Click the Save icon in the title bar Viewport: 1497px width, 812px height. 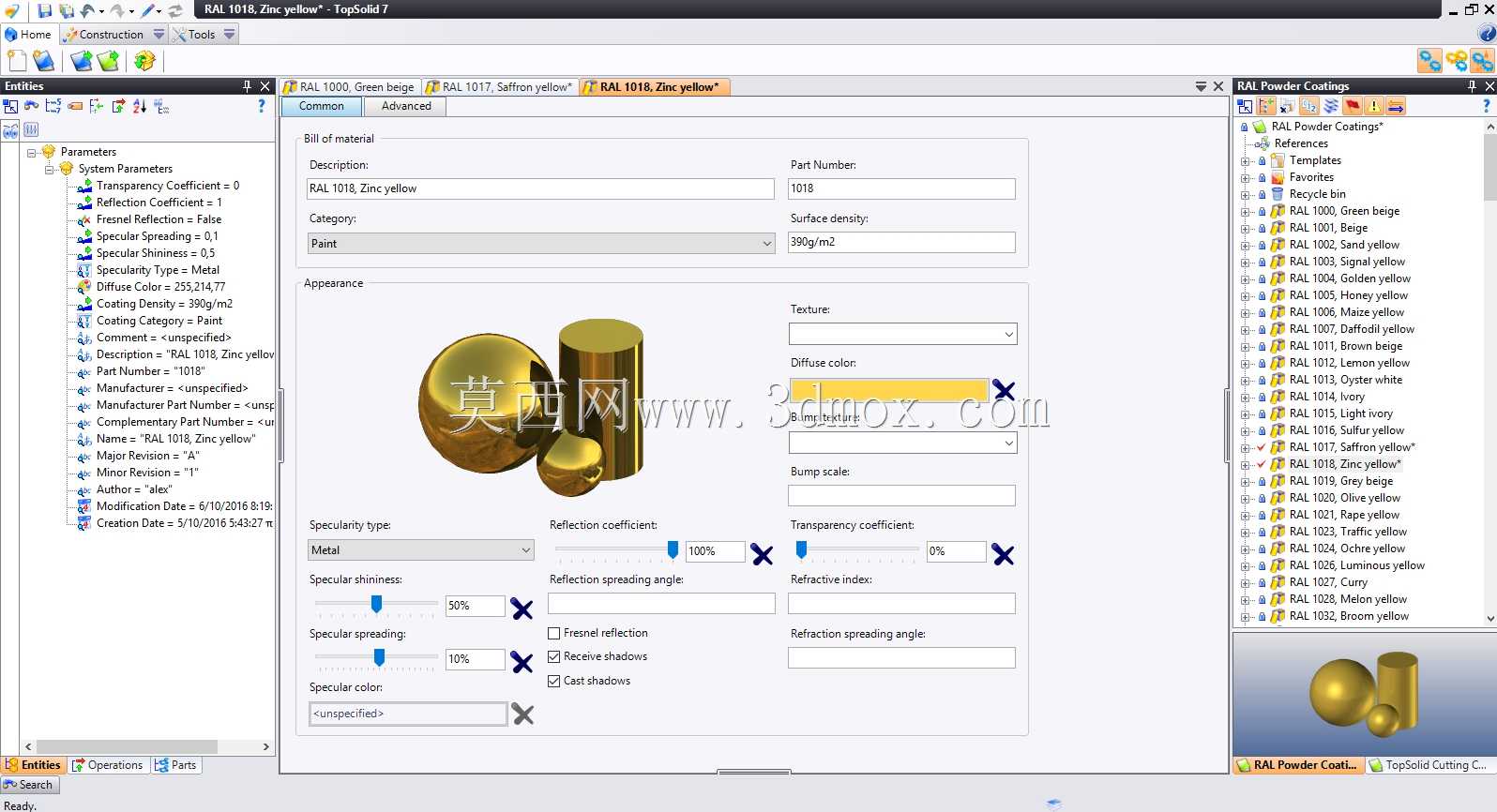(45, 10)
